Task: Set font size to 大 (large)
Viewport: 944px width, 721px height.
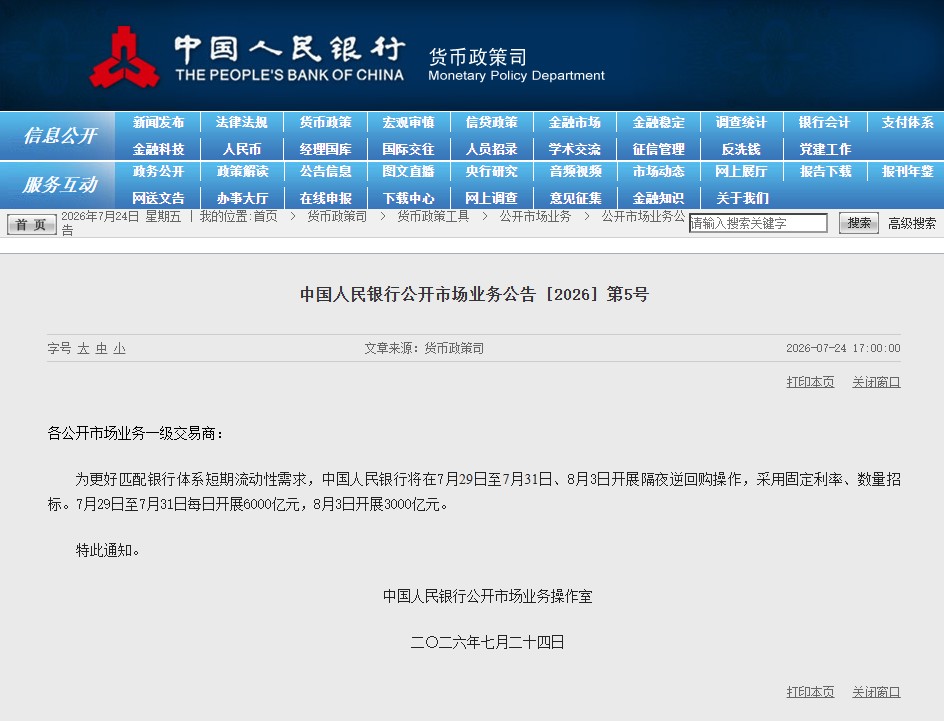Action: 83,348
